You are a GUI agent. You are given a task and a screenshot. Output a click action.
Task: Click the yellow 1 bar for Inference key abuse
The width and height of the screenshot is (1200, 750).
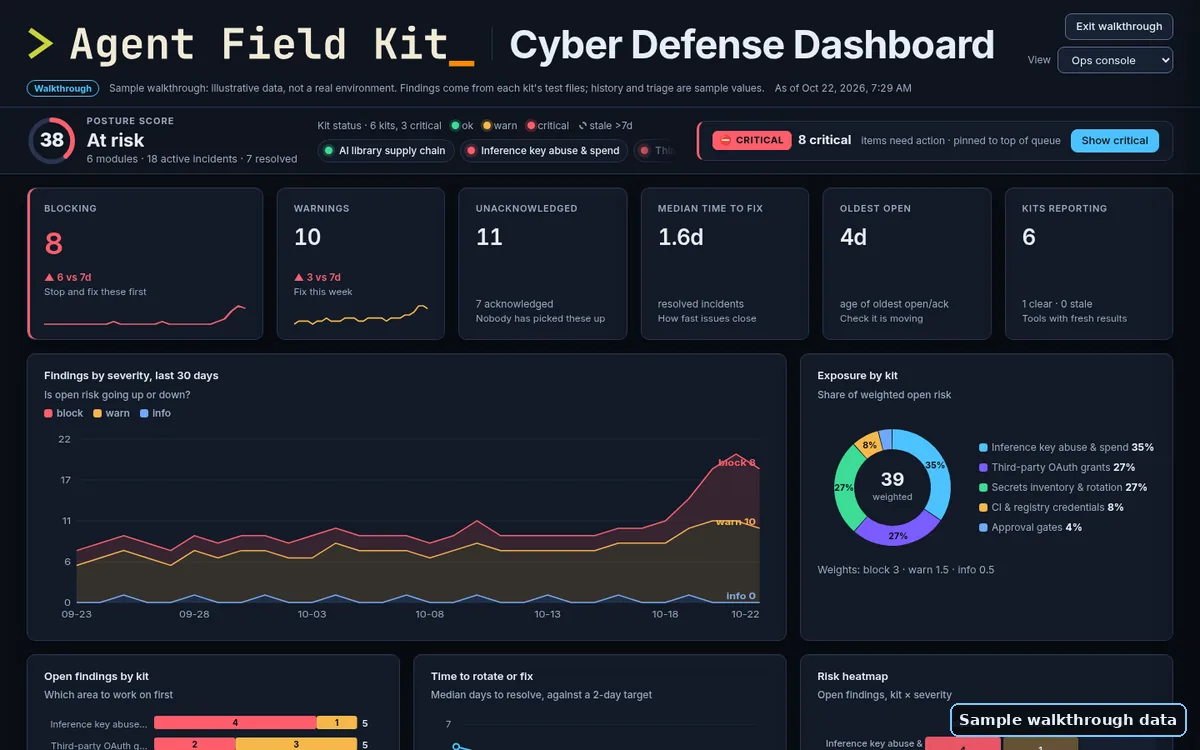(x=337, y=723)
